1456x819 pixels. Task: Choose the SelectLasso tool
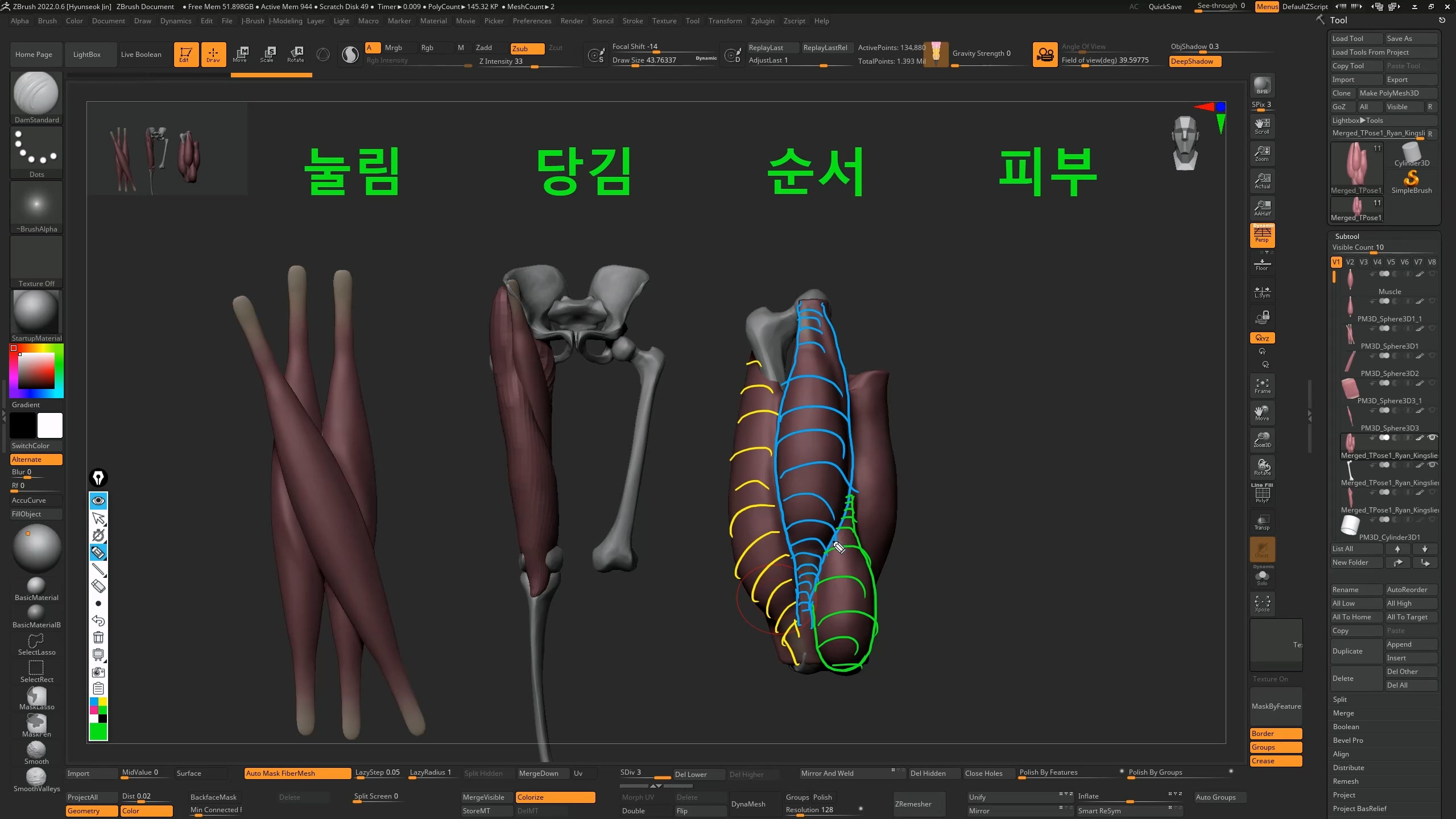coord(36,644)
